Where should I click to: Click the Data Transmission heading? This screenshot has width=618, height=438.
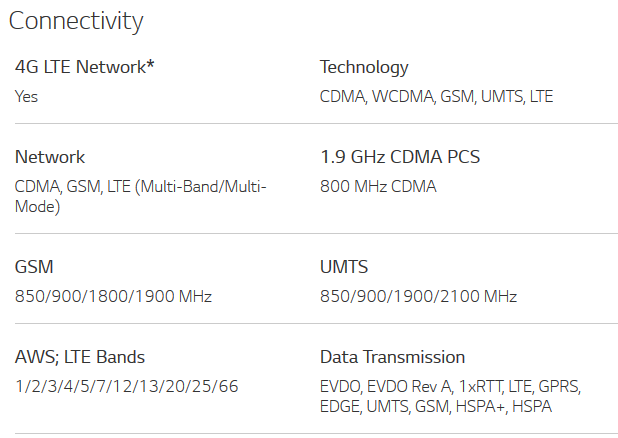point(393,357)
